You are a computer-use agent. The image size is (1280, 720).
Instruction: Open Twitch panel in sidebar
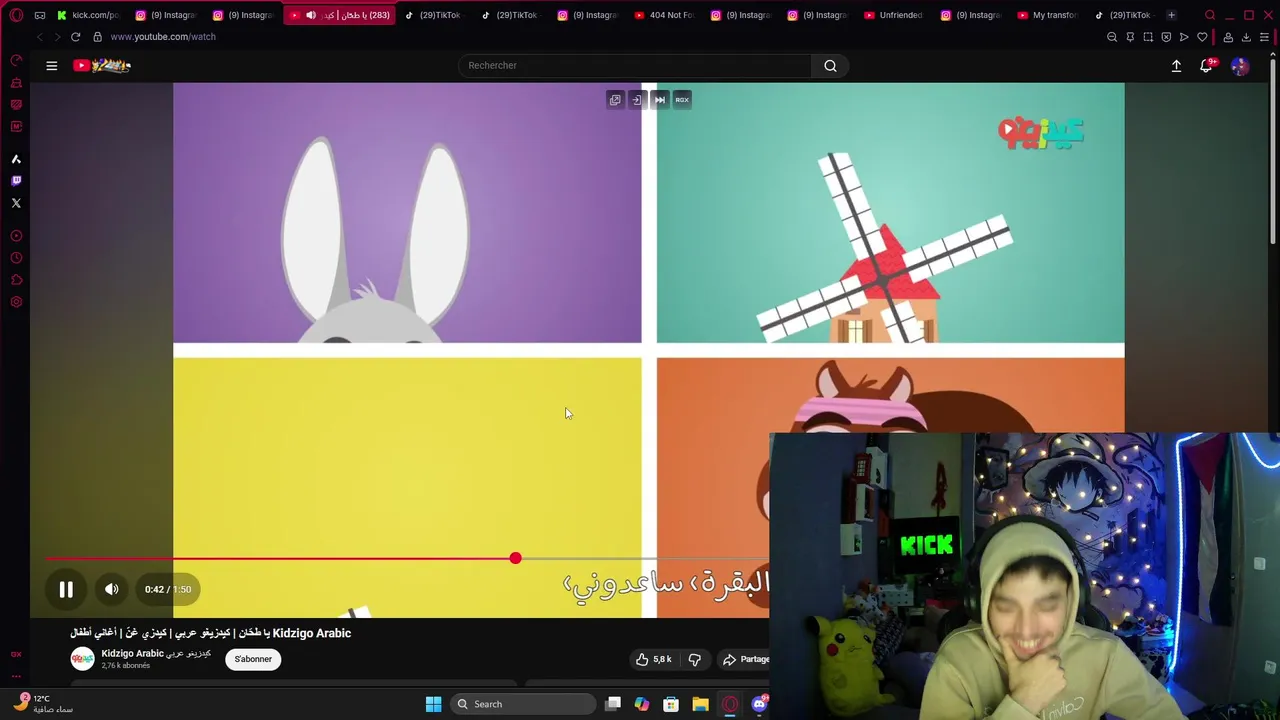tap(16, 181)
